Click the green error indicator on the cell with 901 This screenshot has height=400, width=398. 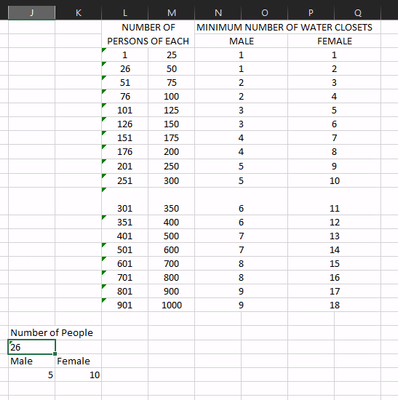pos(104,300)
